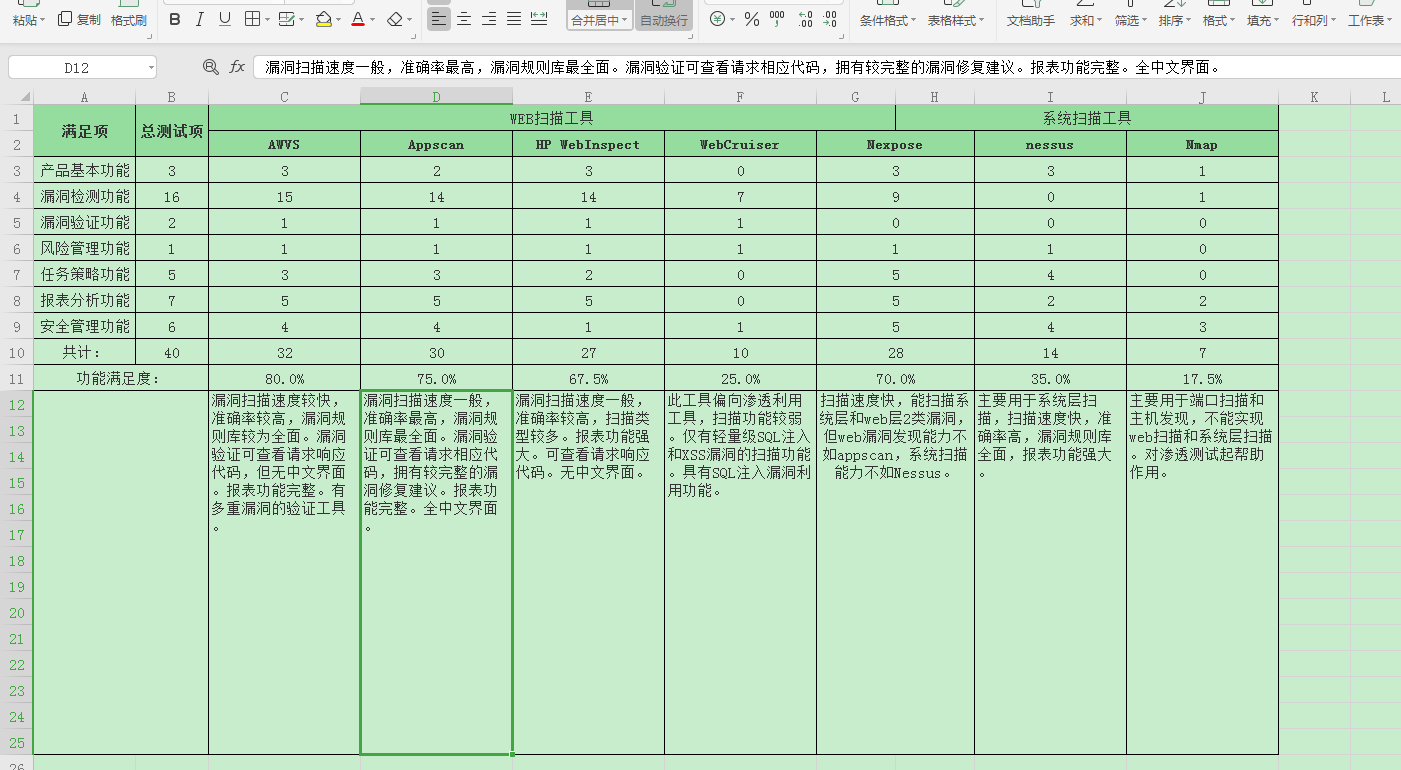Apply percent style
1401x770 pixels.
pos(752,19)
